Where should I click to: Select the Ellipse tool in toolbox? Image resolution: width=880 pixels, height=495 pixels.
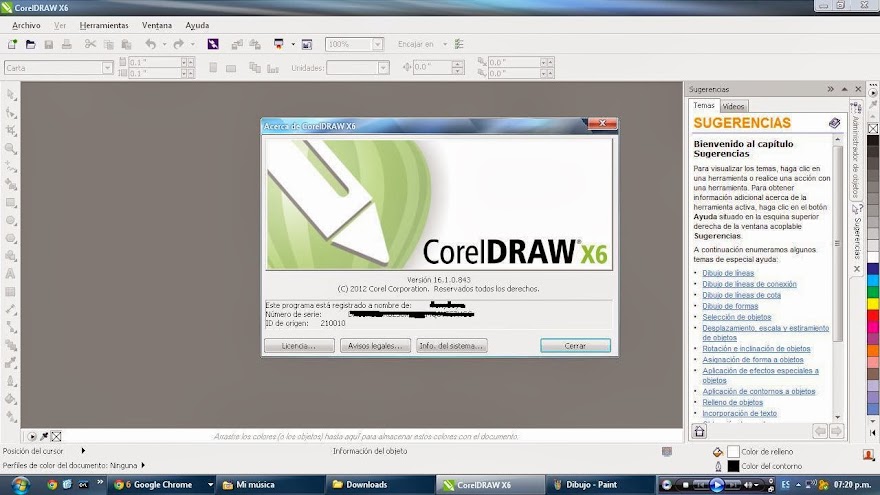click(x=11, y=221)
